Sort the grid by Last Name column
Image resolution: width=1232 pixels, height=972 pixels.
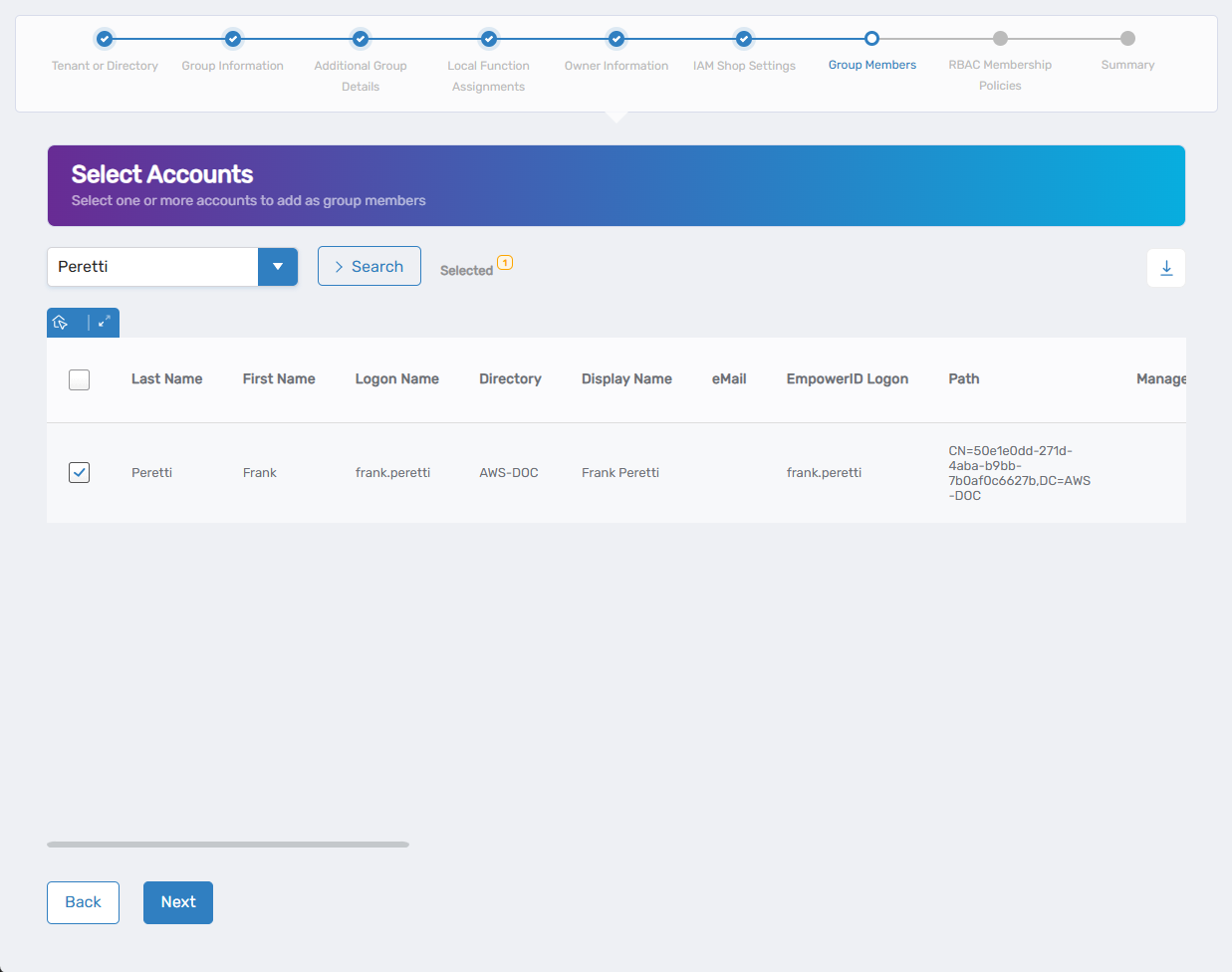tap(166, 379)
